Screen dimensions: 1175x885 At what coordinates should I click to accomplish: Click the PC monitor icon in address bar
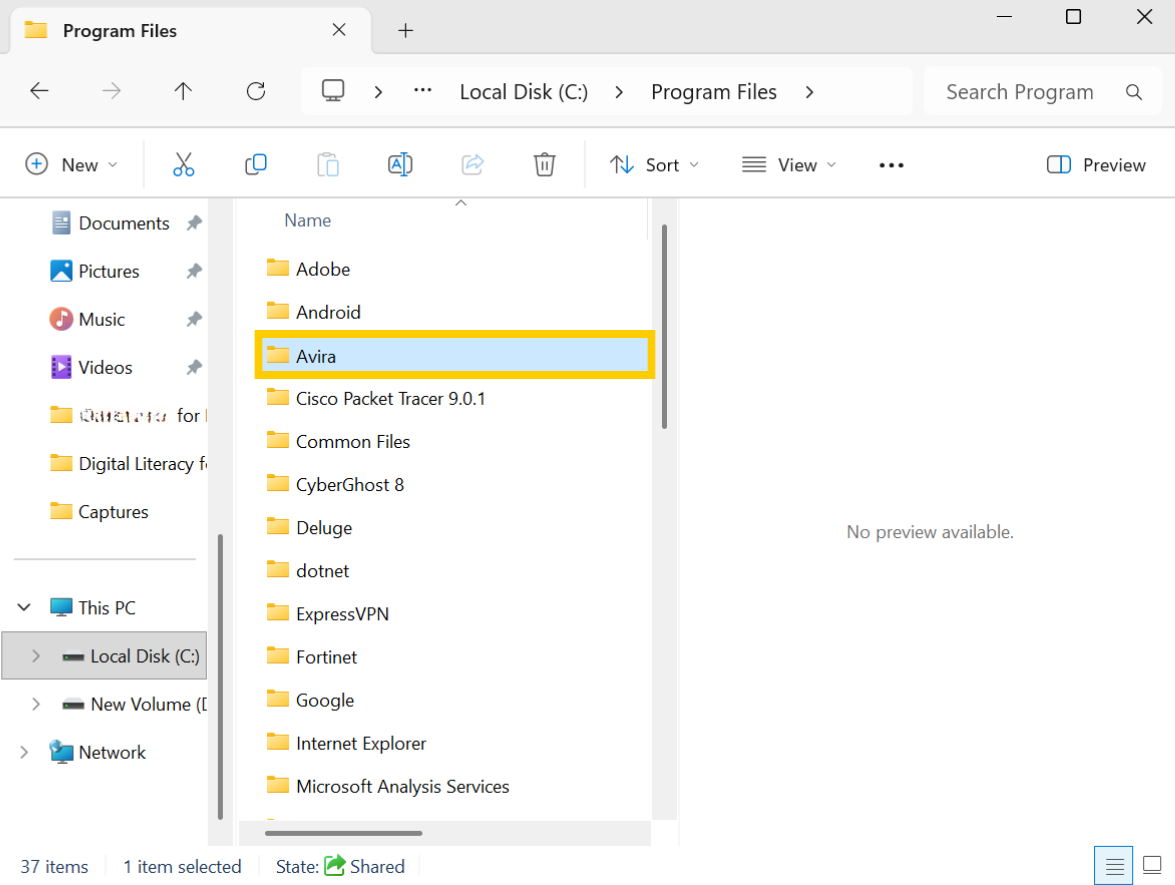tap(333, 91)
